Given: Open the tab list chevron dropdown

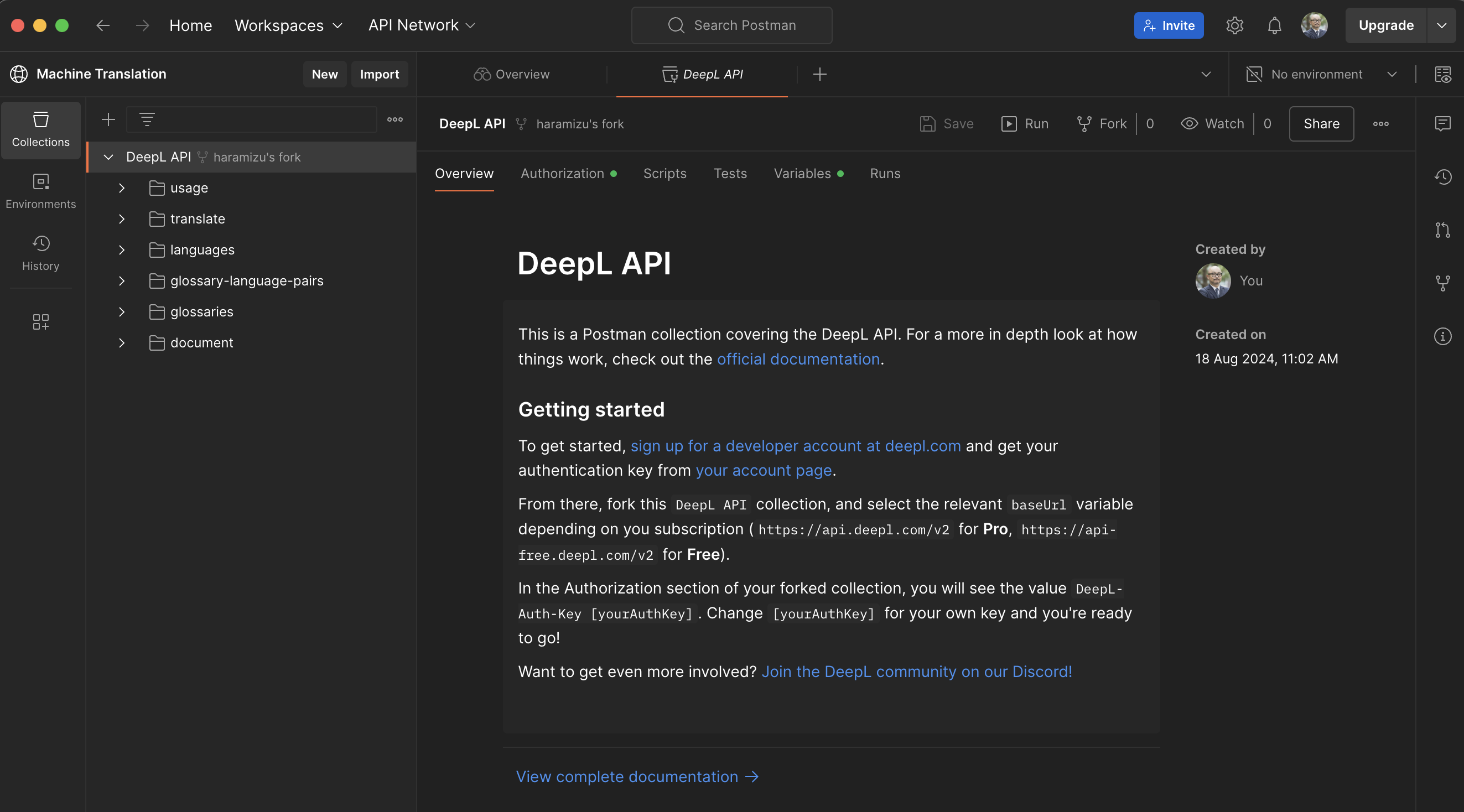Looking at the screenshot, I should [x=1206, y=74].
